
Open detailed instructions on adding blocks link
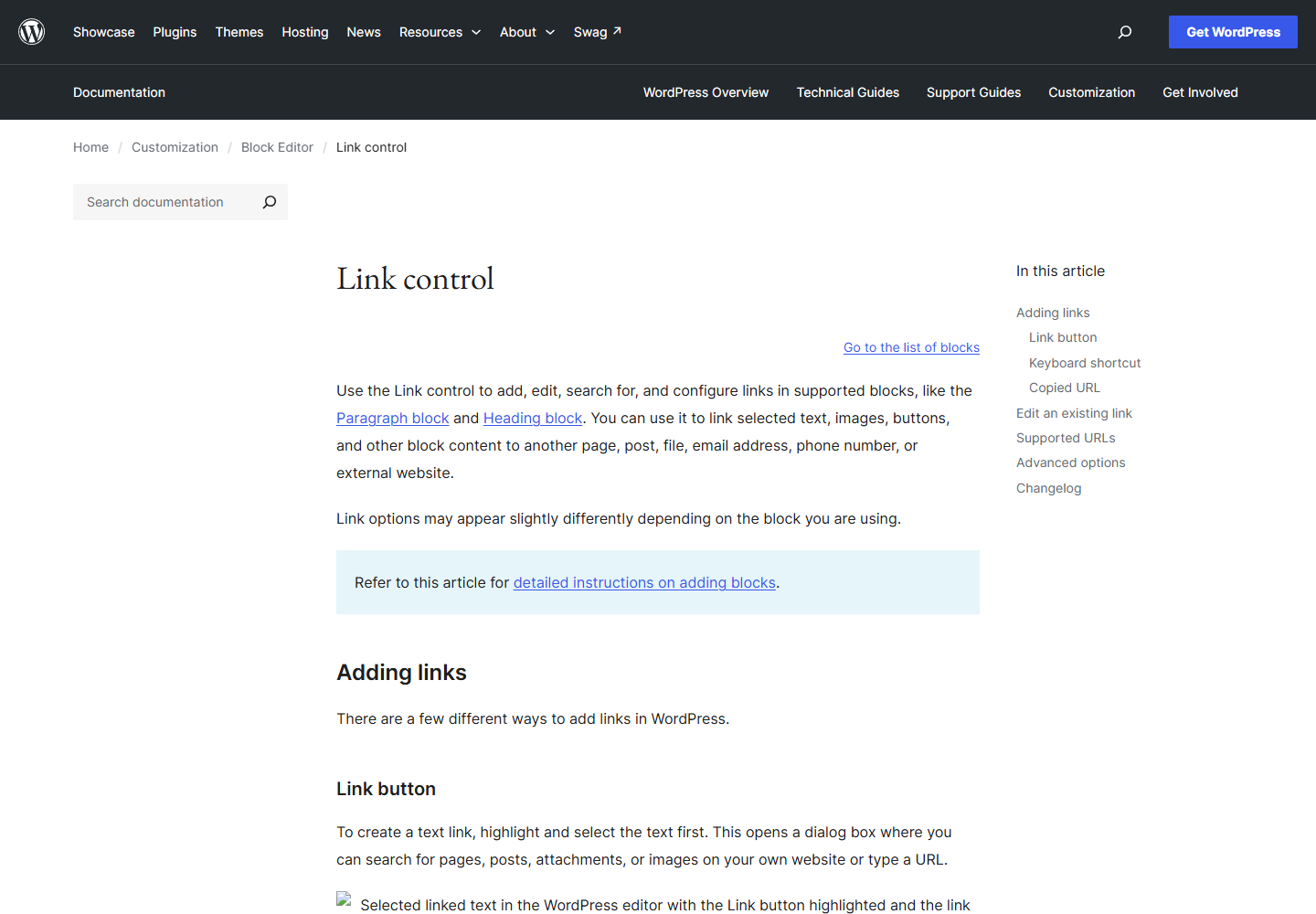[644, 582]
